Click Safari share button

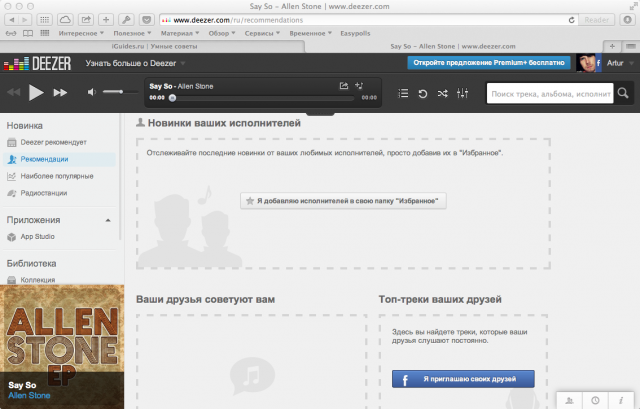coord(86,20)
